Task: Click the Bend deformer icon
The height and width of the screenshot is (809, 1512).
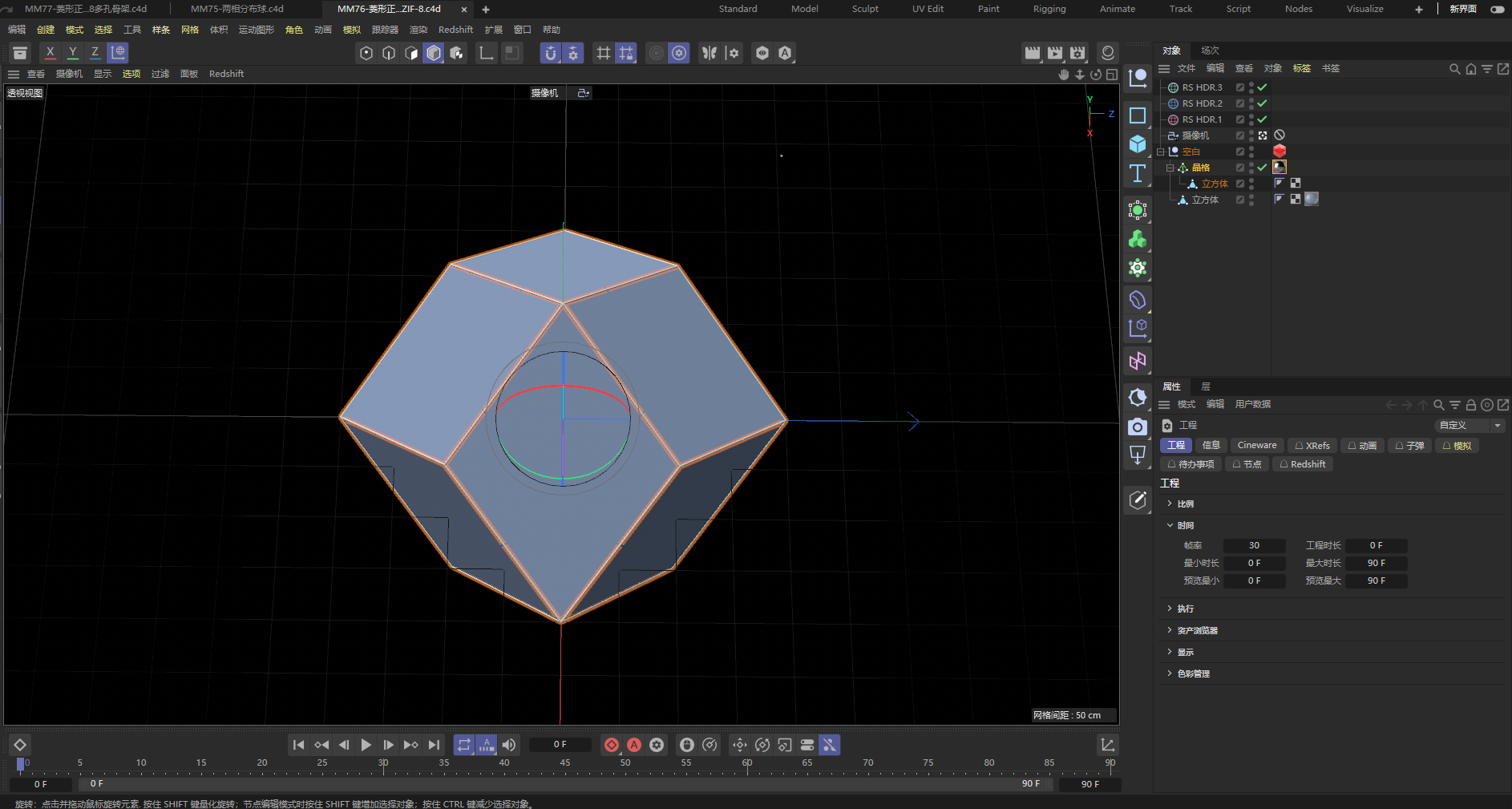Action: coord(1138,301)
